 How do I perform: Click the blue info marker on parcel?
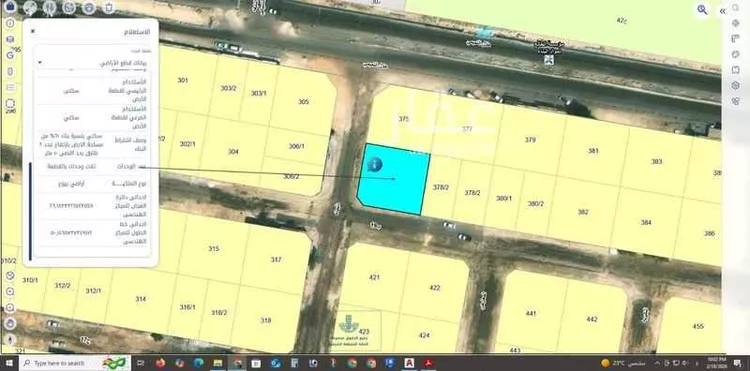pyautogui.click(x=375, y=164)
